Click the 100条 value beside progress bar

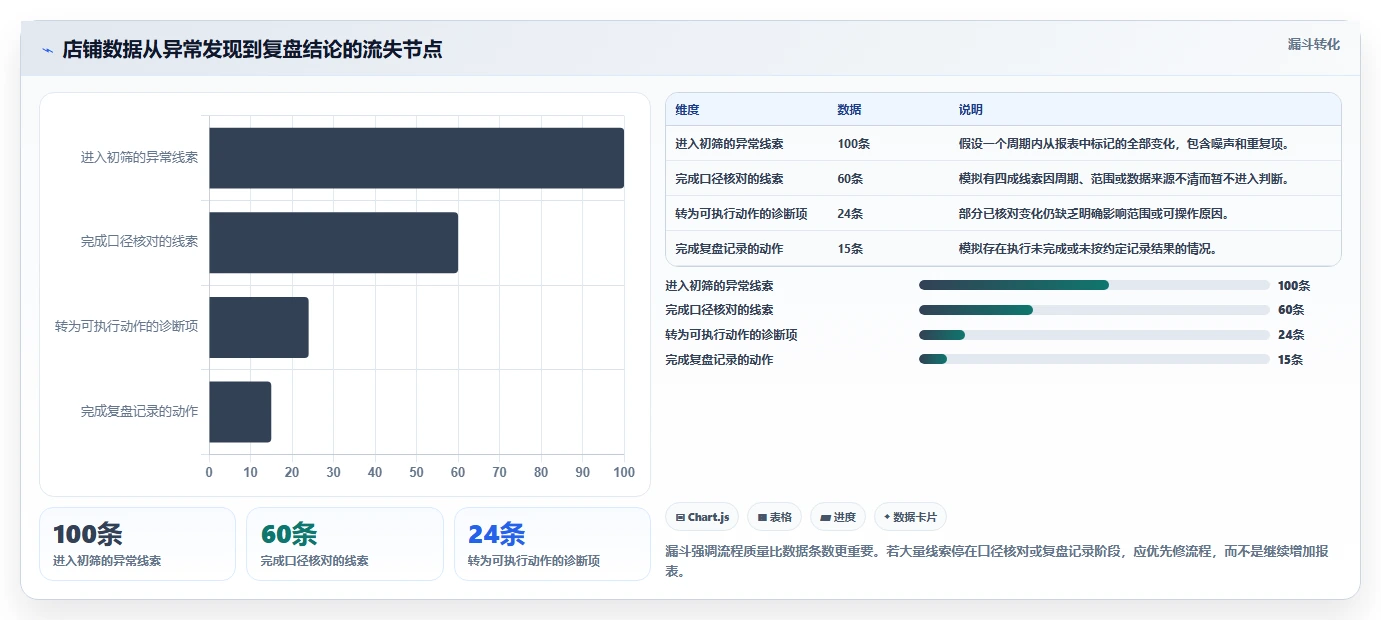point(1294,285)
